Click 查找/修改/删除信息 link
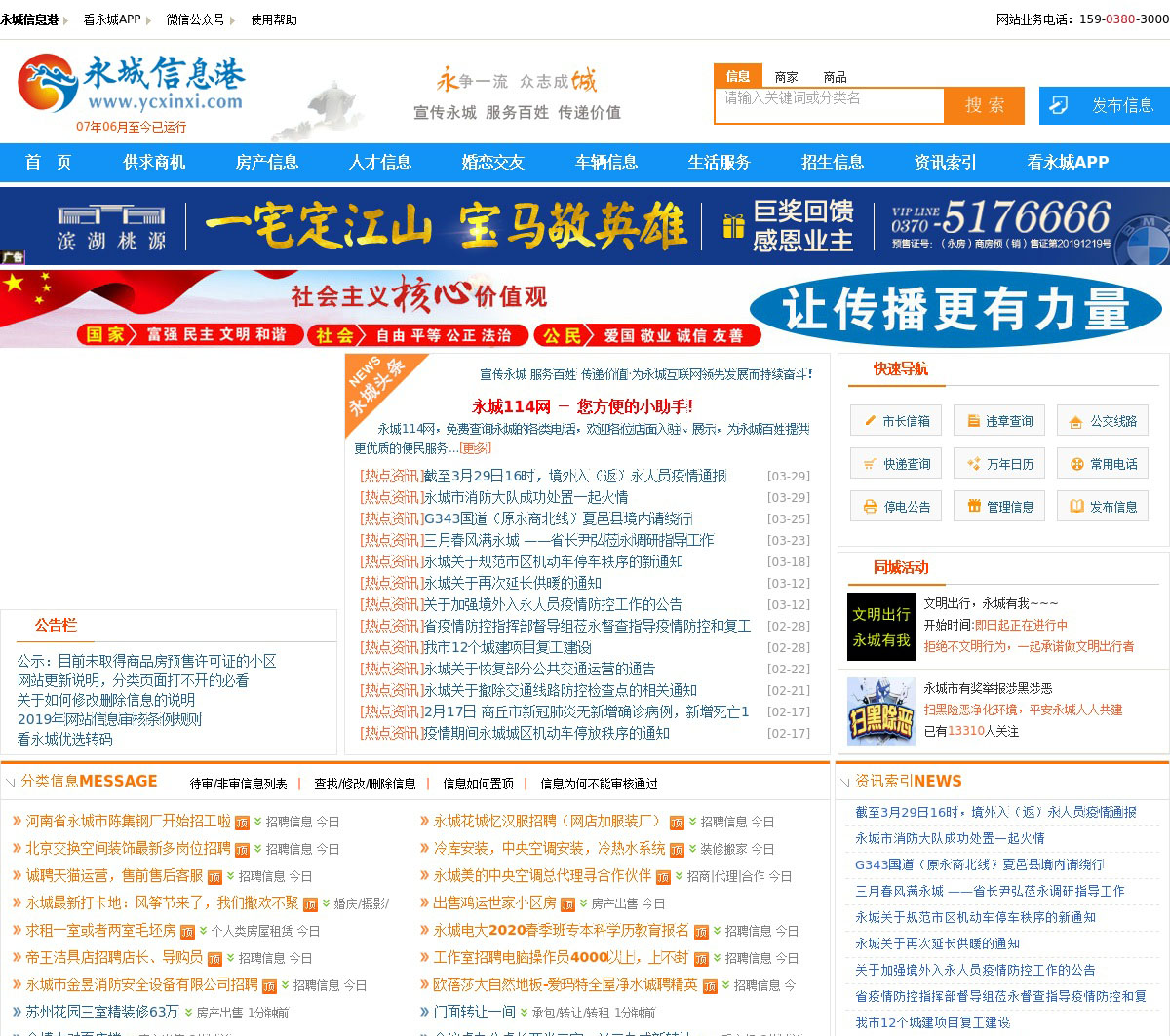The width and height of the screenshot is (1170, 1036). click(x=365, y=784)
